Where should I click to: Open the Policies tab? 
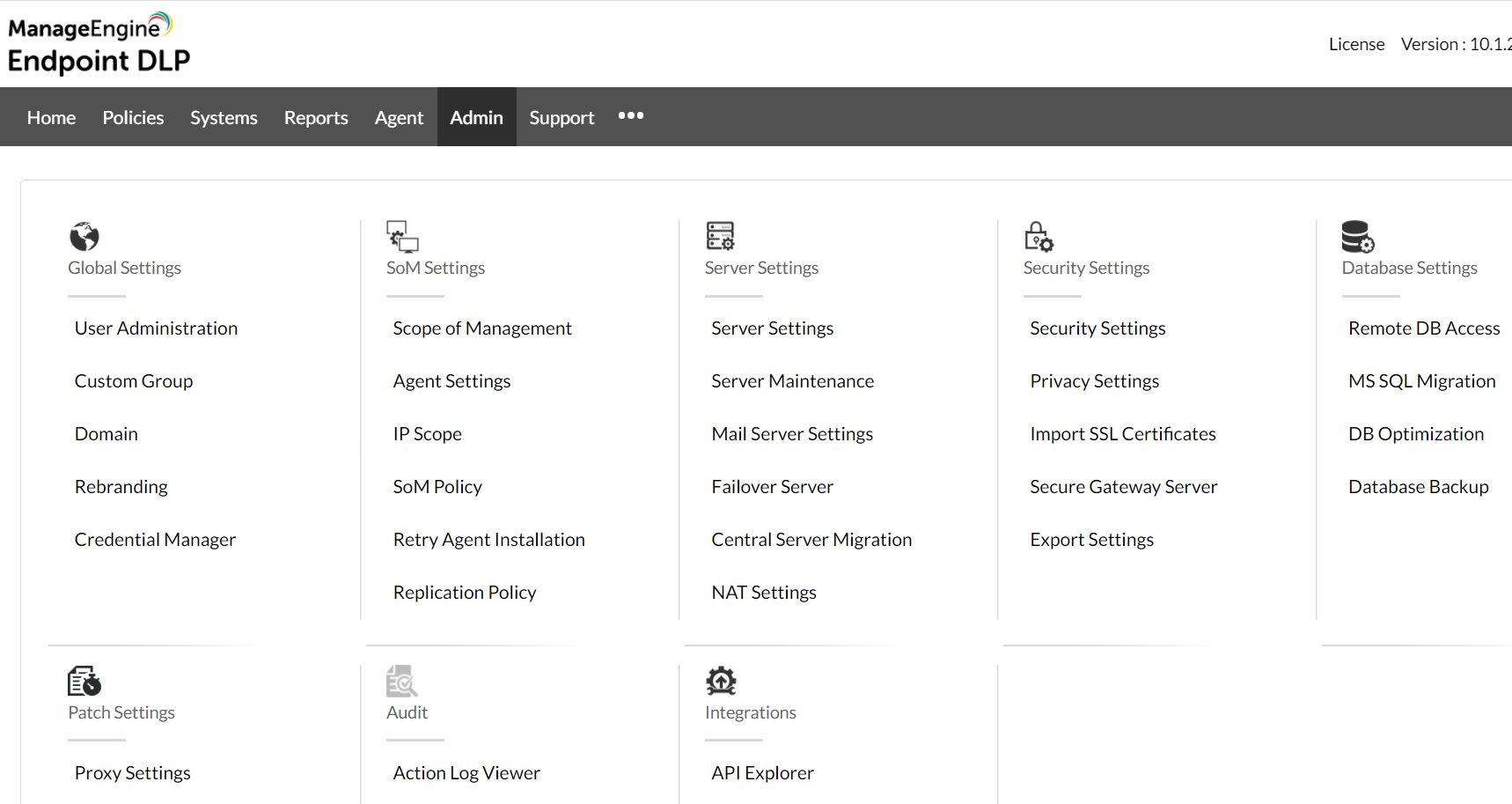133,117
